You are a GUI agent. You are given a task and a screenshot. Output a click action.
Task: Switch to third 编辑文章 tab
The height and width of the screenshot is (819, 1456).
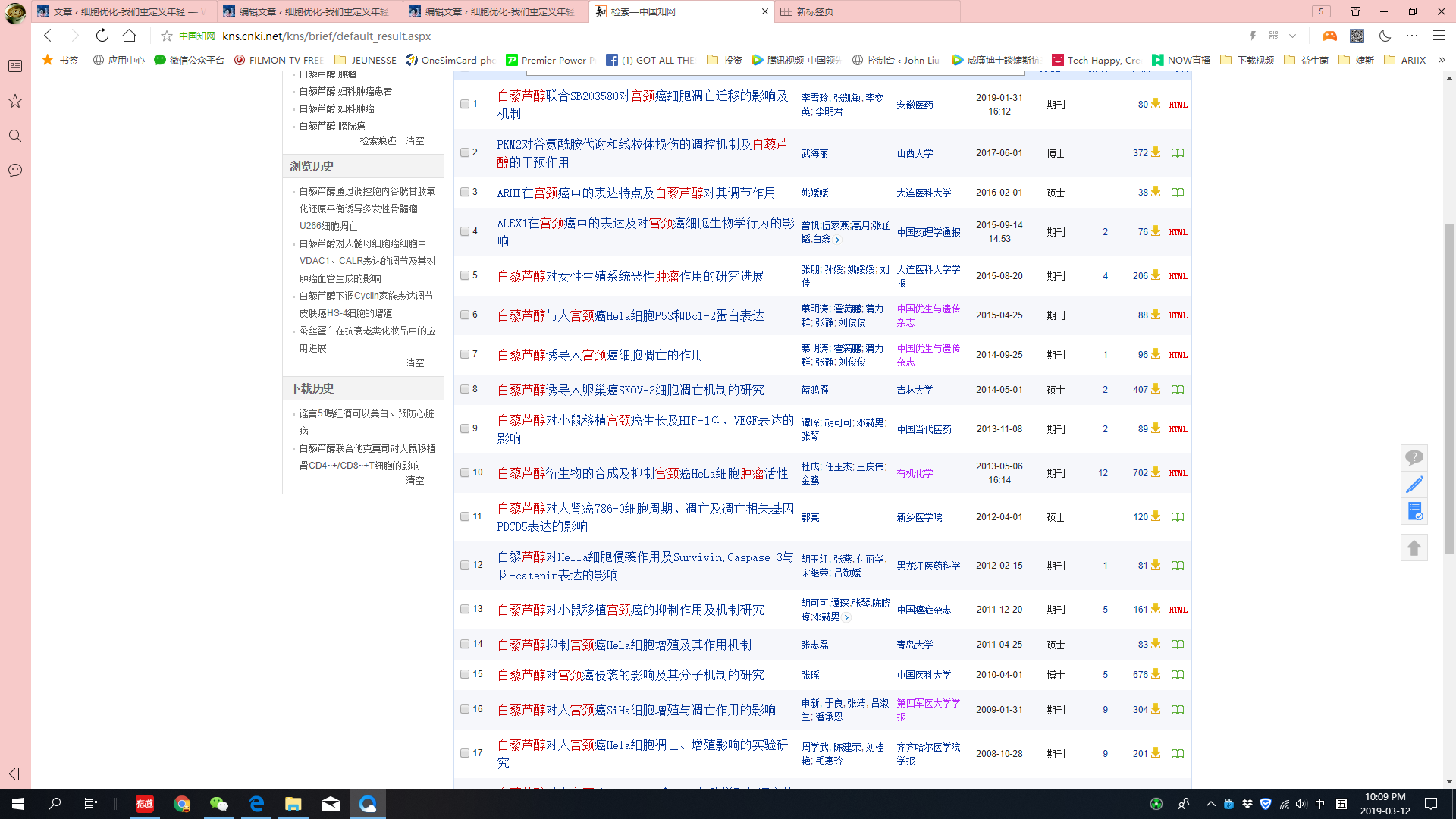pos(494,11)
